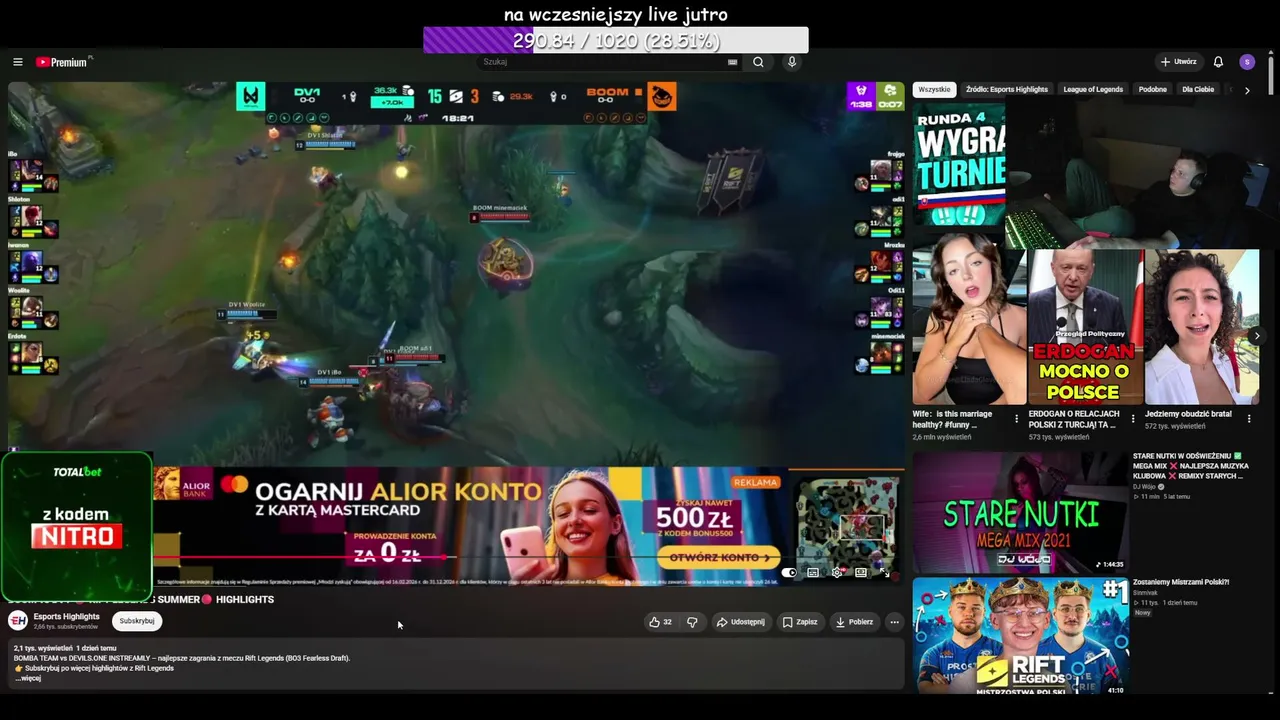Click the Subskrybuj button

tap(137, 621)
